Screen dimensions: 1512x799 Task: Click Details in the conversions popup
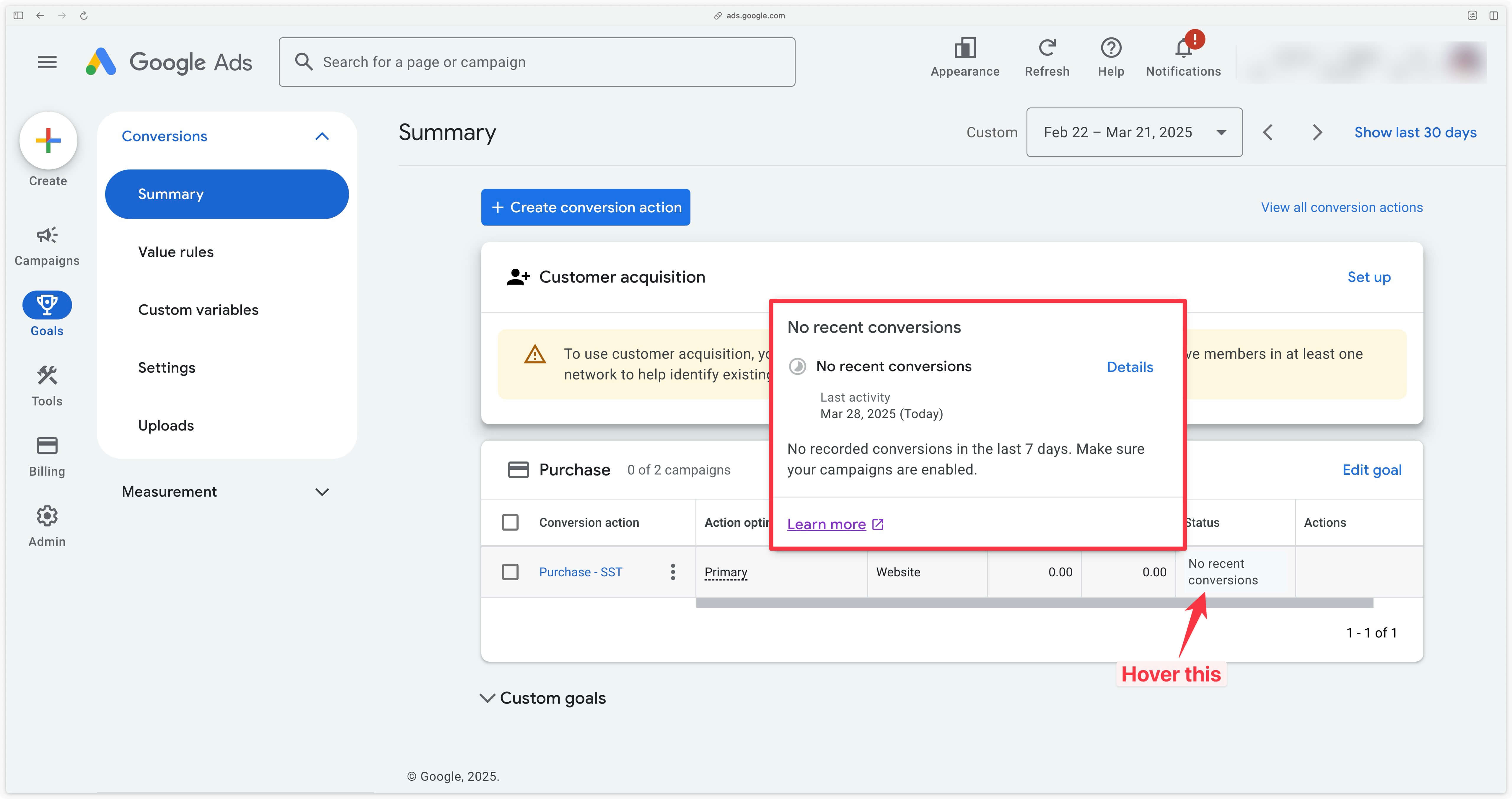1130,367
